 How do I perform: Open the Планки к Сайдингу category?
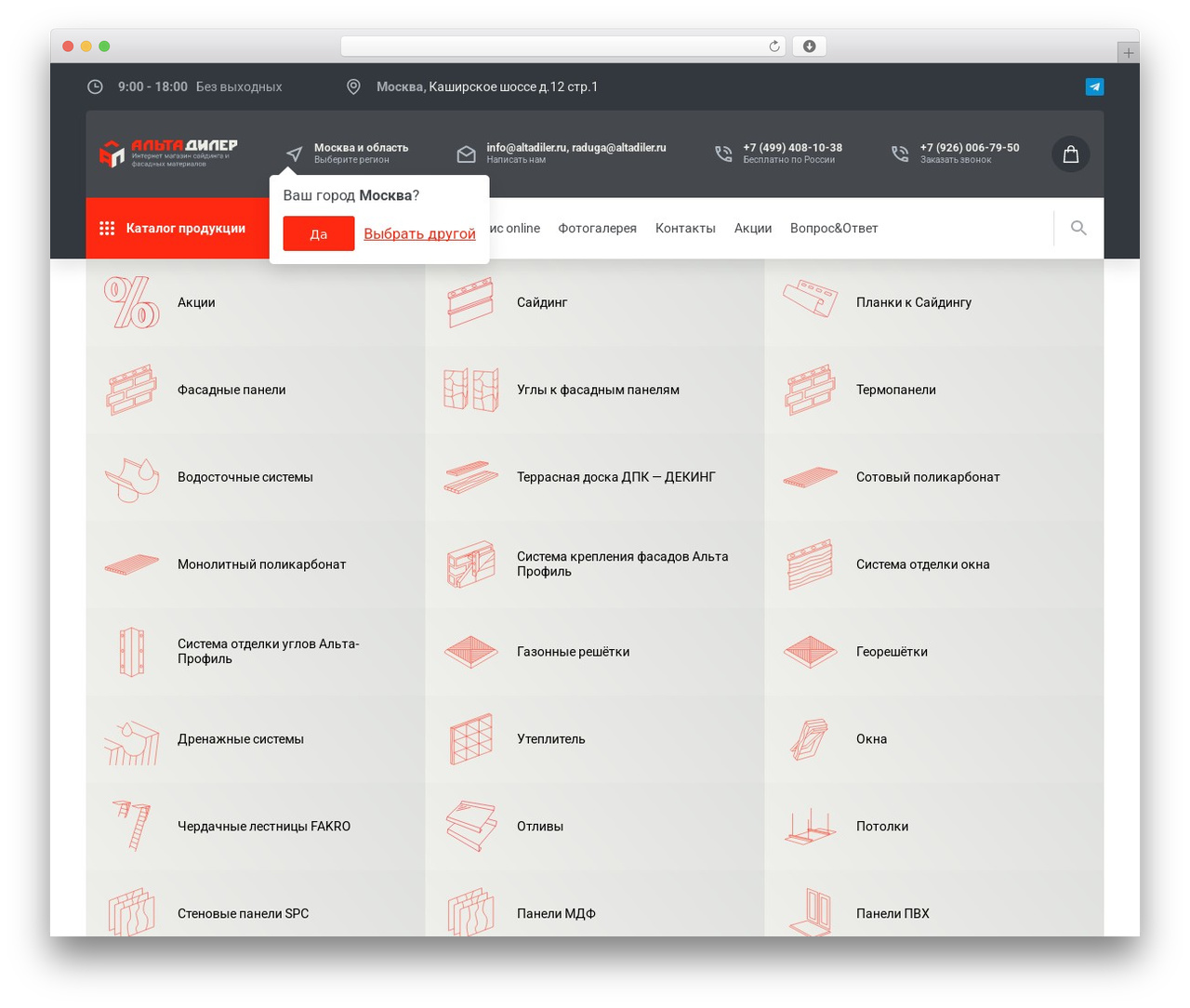coord(934,302)
